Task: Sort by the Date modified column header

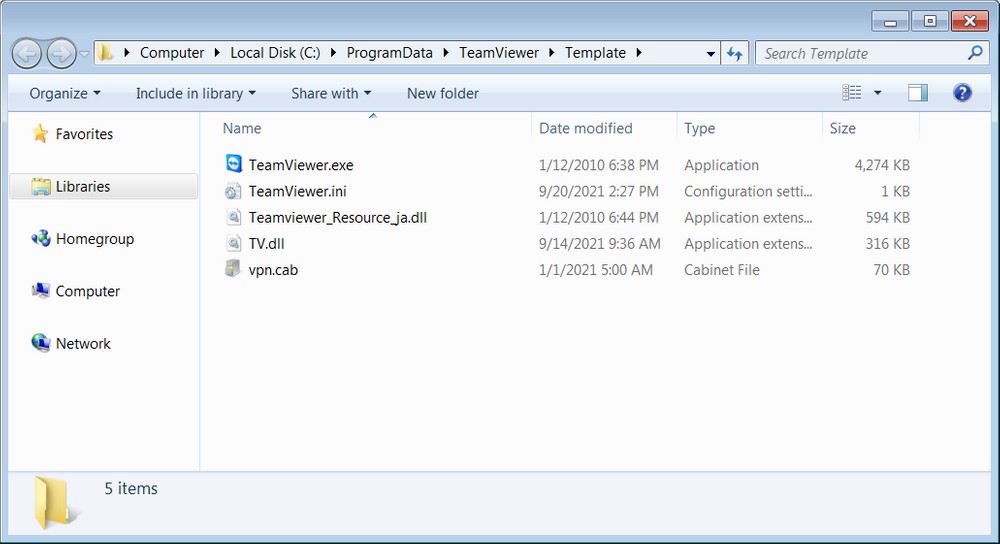Action: point(585,128)
